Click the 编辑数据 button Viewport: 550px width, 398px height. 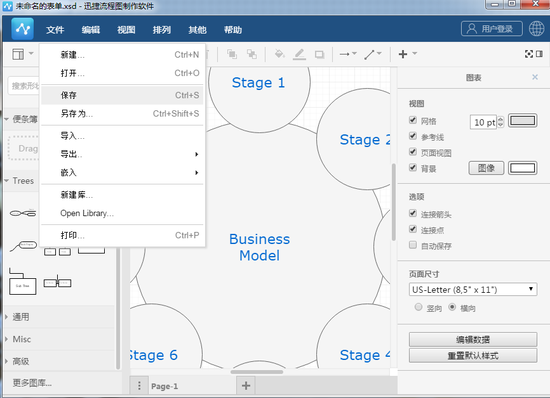click(473, 339)
